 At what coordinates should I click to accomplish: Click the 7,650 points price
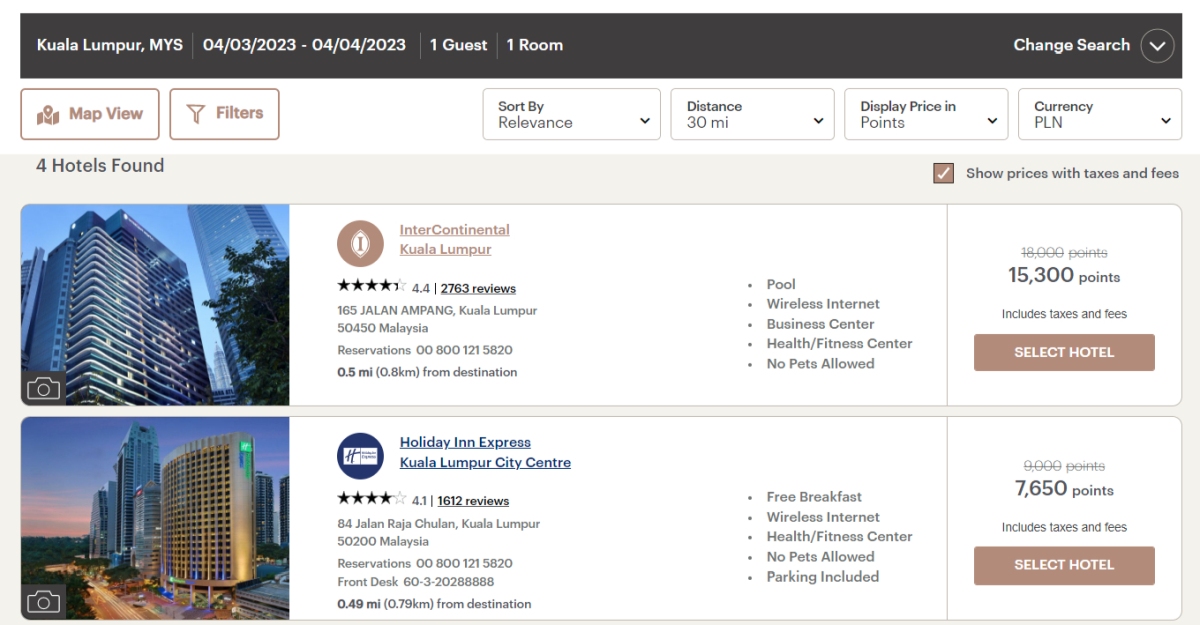[x=1064, y=488]
